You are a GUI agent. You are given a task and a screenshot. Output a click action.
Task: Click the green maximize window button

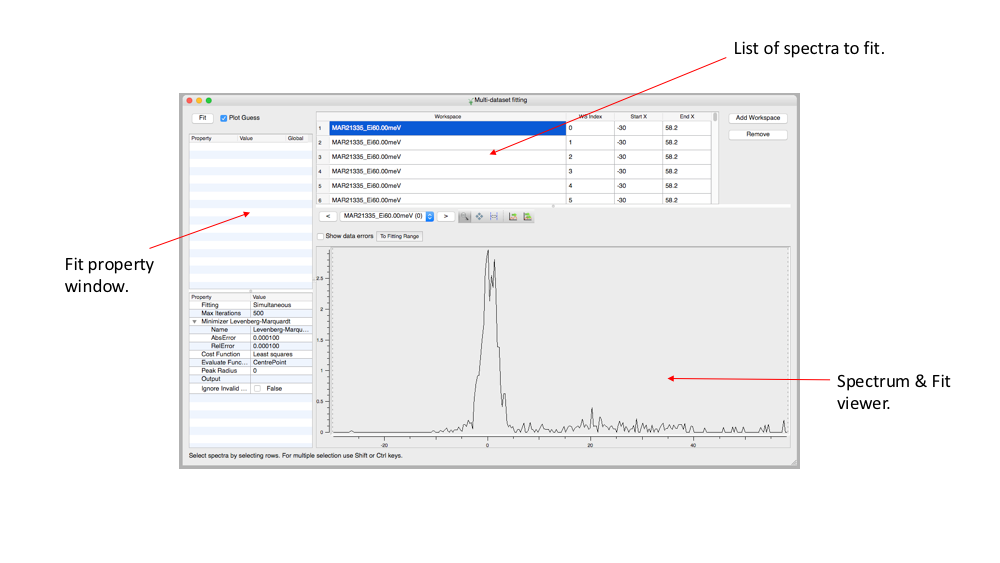point(209,100)
